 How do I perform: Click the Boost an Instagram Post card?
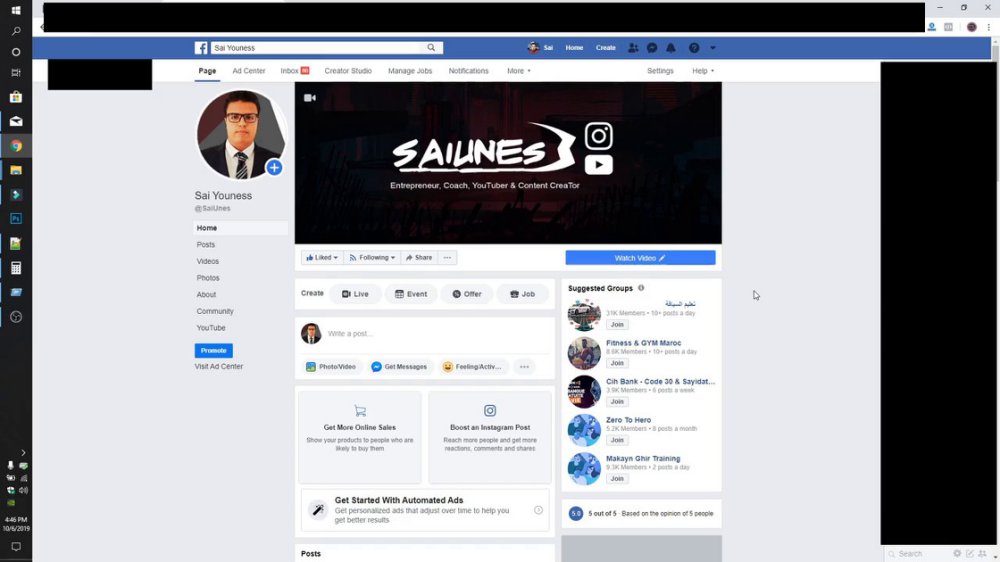490,437
